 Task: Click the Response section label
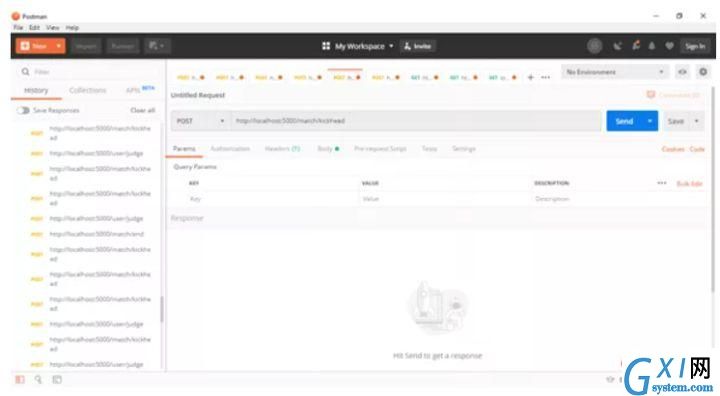(187, 218)
